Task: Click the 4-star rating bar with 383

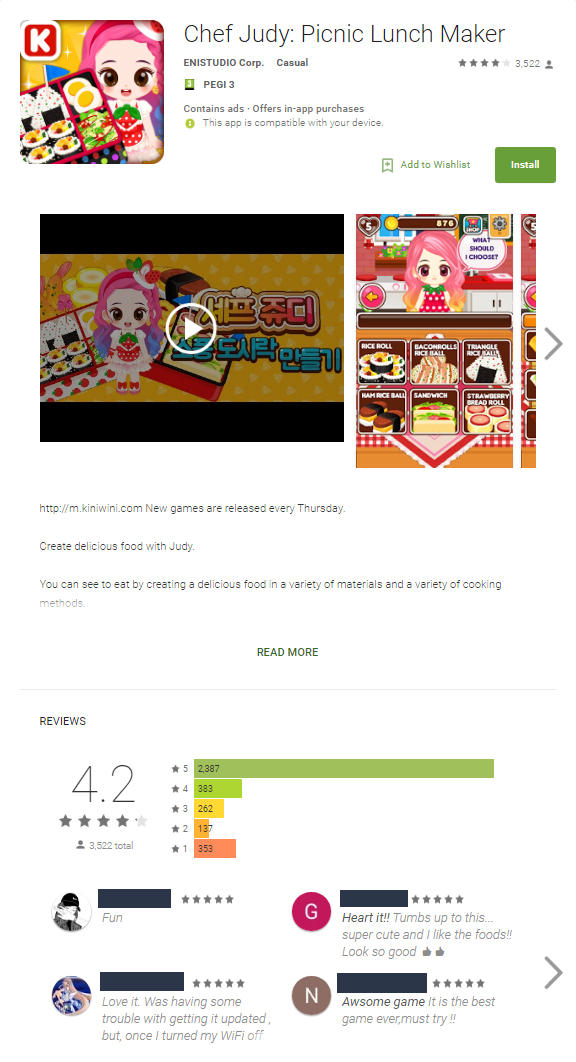Action: click(218, 788)
